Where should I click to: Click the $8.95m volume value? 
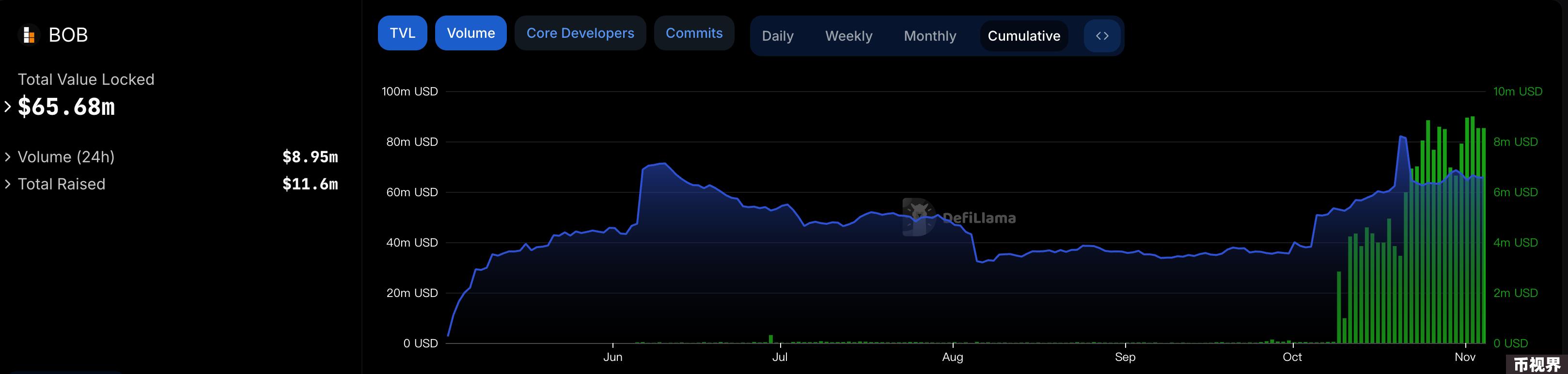click(x=310, y=157)
